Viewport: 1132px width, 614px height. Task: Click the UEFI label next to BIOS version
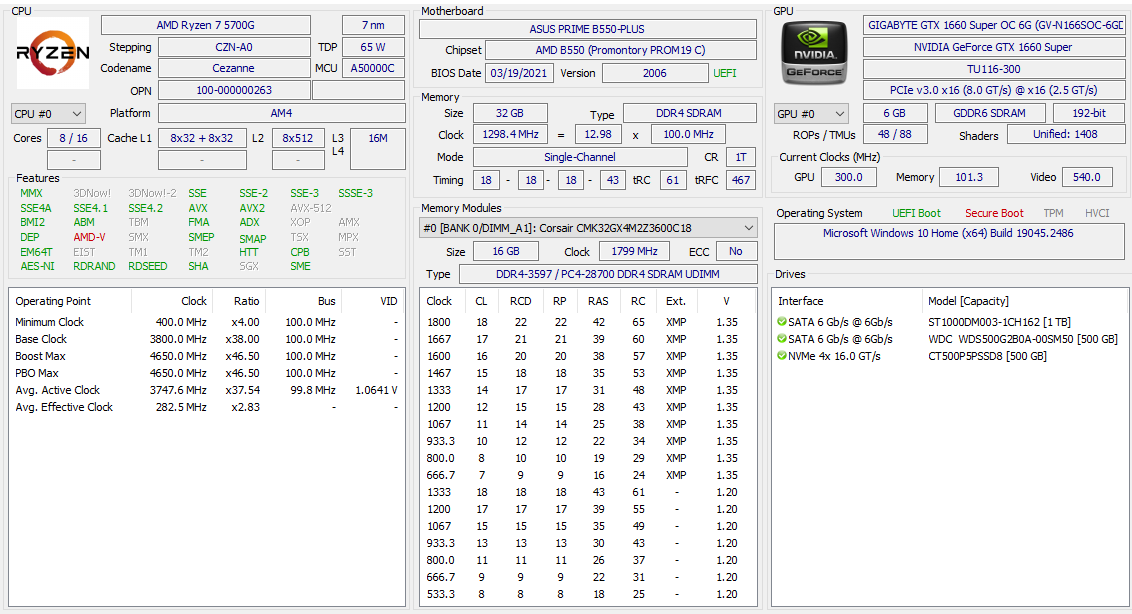coord(725,73)
